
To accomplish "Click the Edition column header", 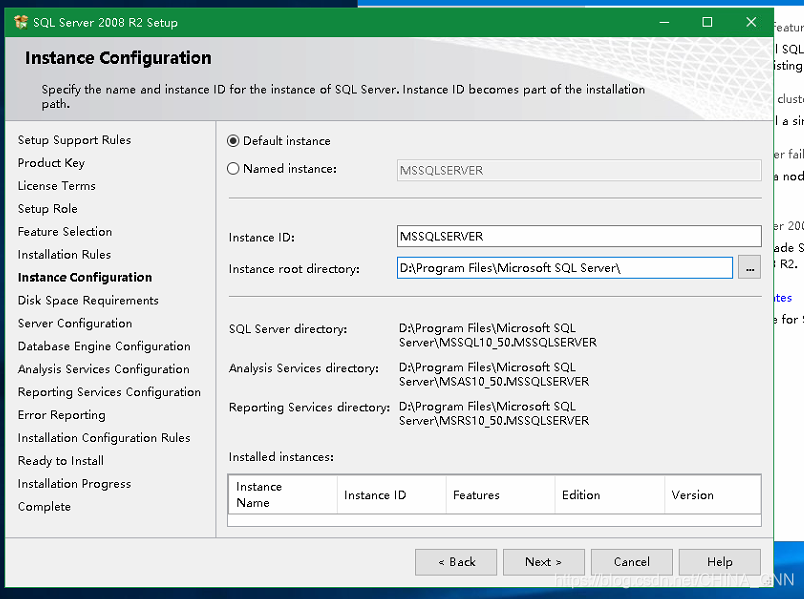I will tap(610, 494).
